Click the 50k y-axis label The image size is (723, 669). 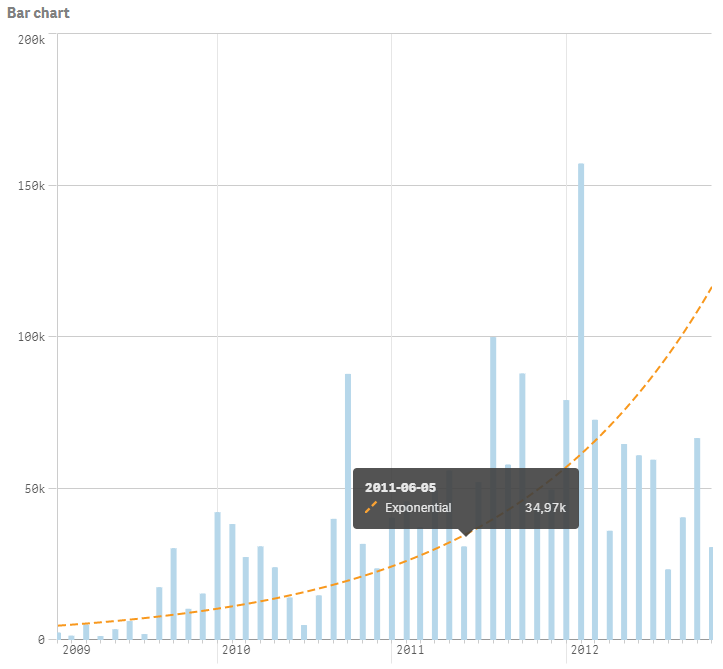pos(35,489)
